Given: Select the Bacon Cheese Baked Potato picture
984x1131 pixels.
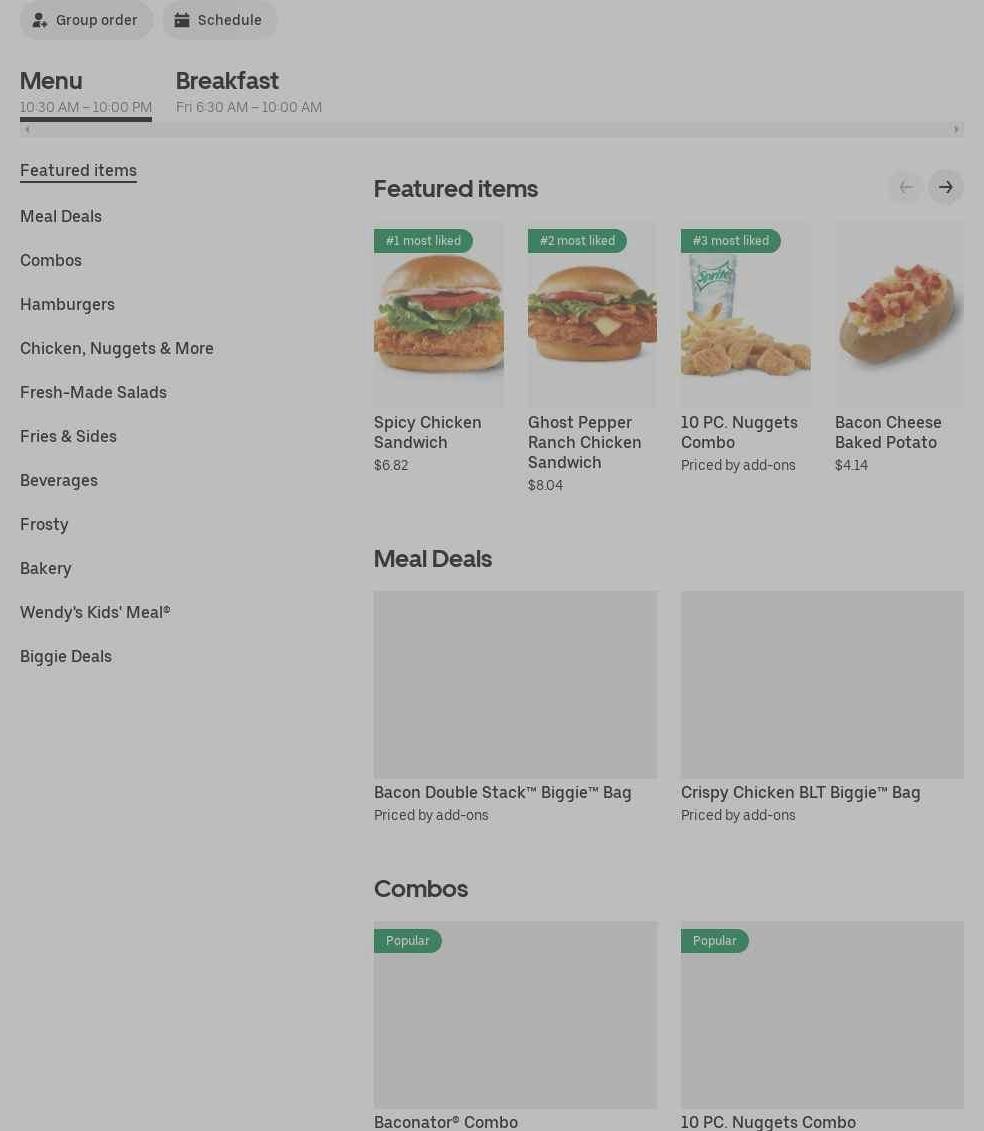Looking at the screenshot, I should 899,314.
